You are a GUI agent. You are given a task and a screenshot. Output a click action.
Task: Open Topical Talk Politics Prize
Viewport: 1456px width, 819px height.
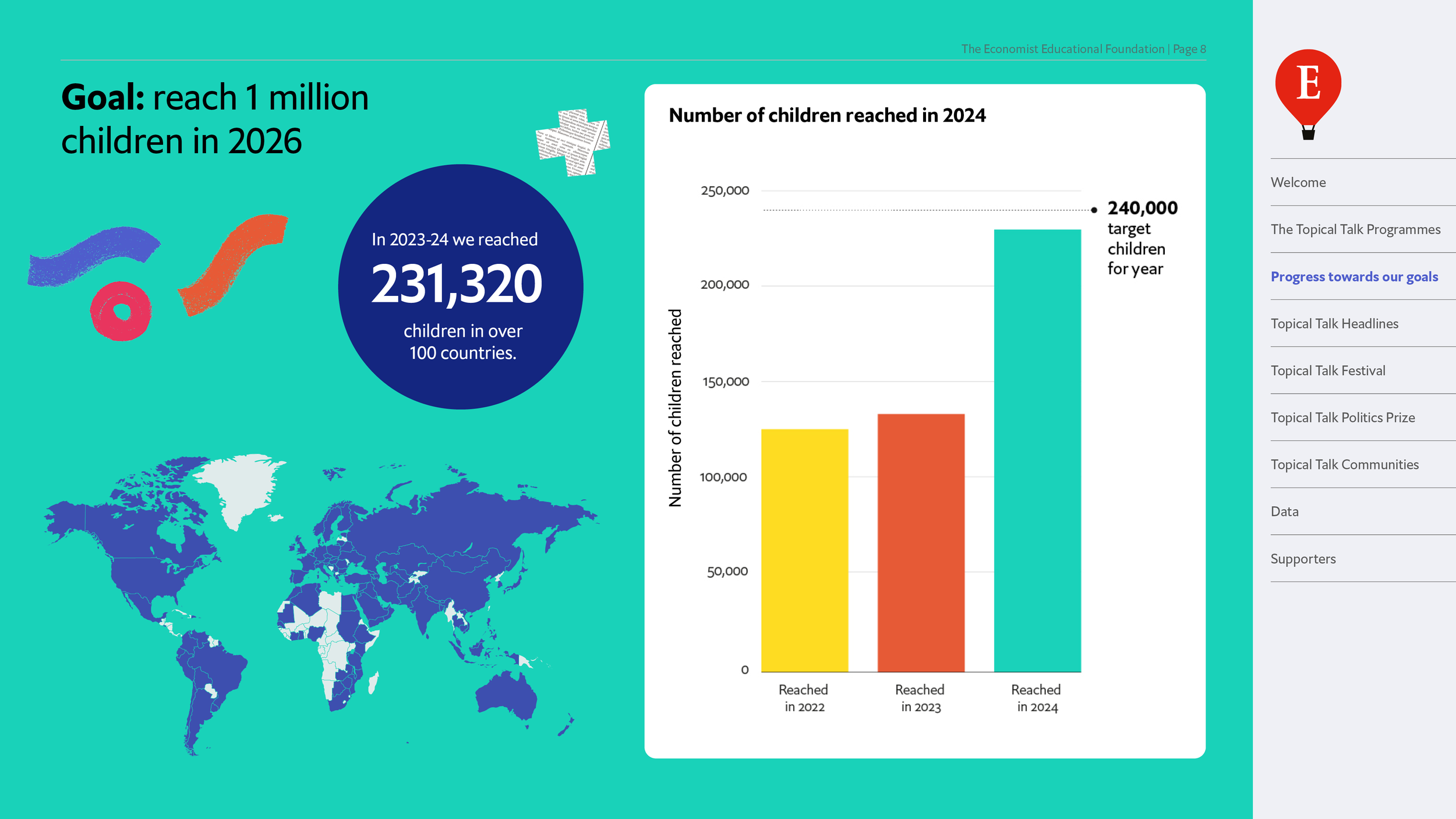click(x=1342, y=418)
